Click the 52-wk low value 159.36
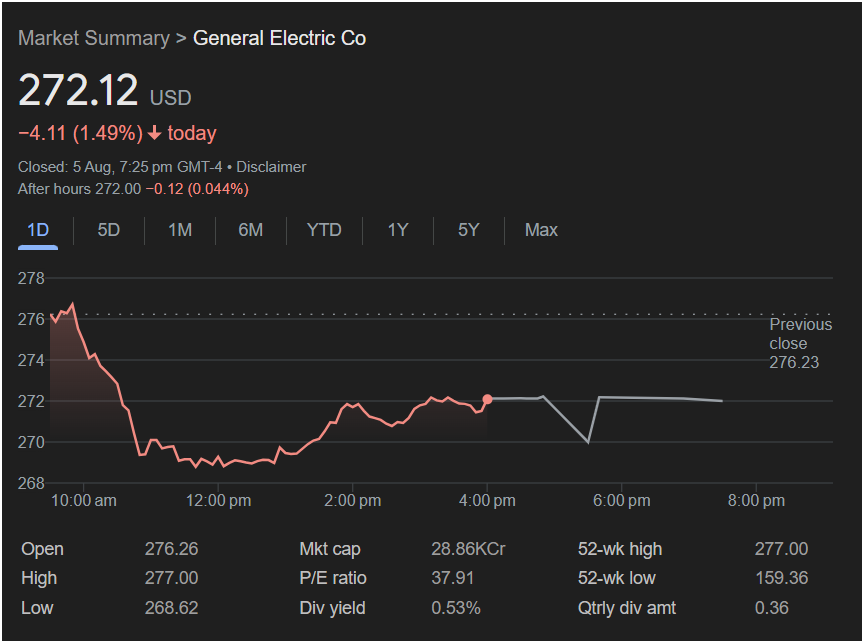Viewport: 864px width, 643px height. pos(781,578)
